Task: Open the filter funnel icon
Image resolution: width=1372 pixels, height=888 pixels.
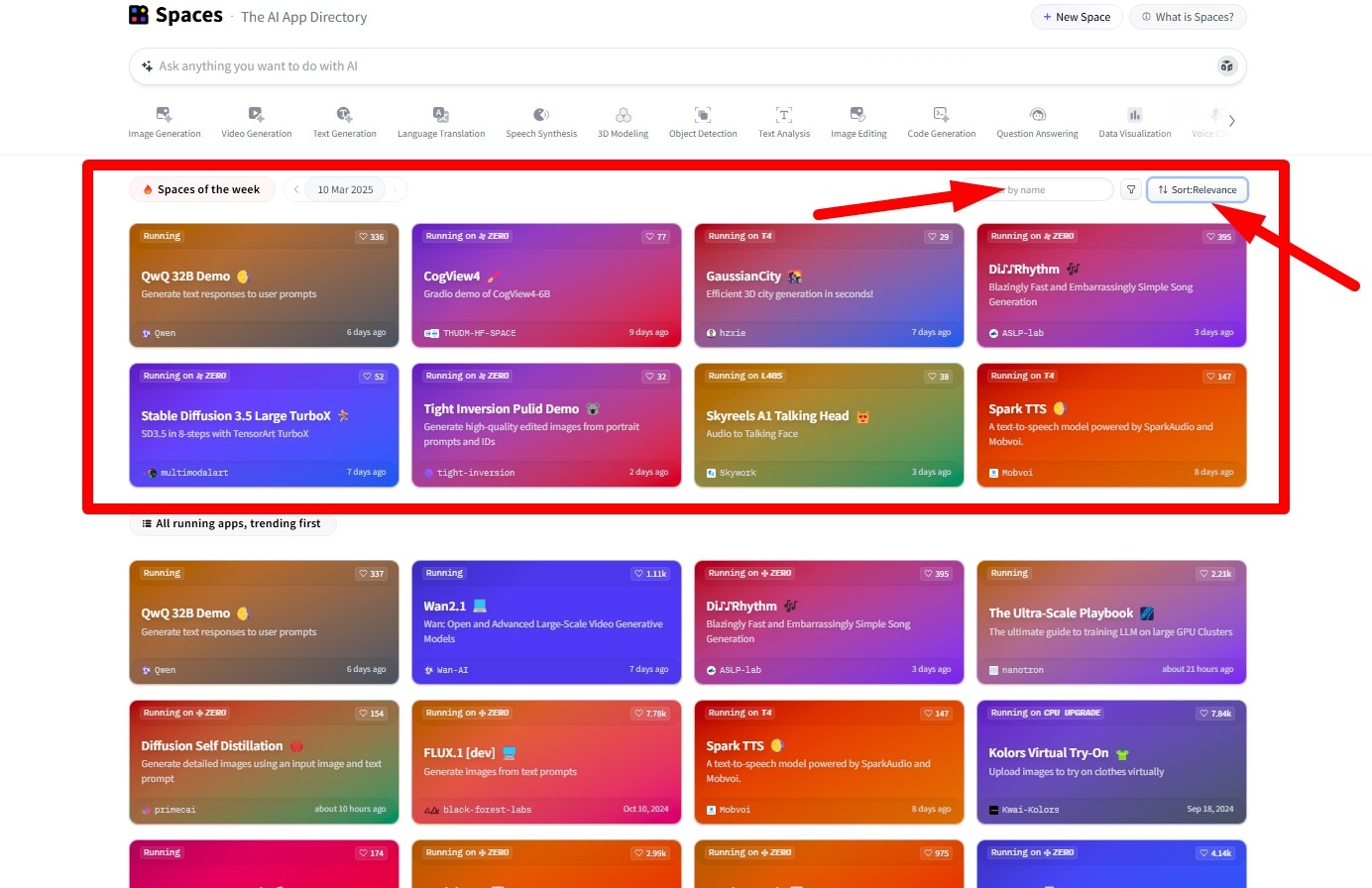Action: tap(1130, 189)
